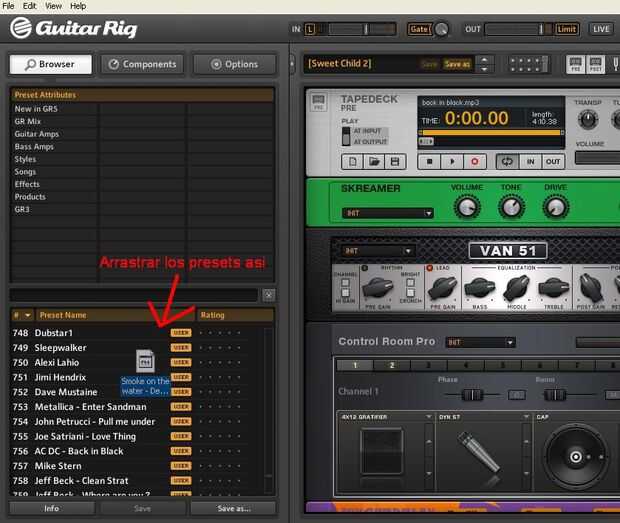This screenshot has width=620, height=523.
Task: Click Van 51 TREBLE knob
Action: pyautogui.click(x=553, y=288)
